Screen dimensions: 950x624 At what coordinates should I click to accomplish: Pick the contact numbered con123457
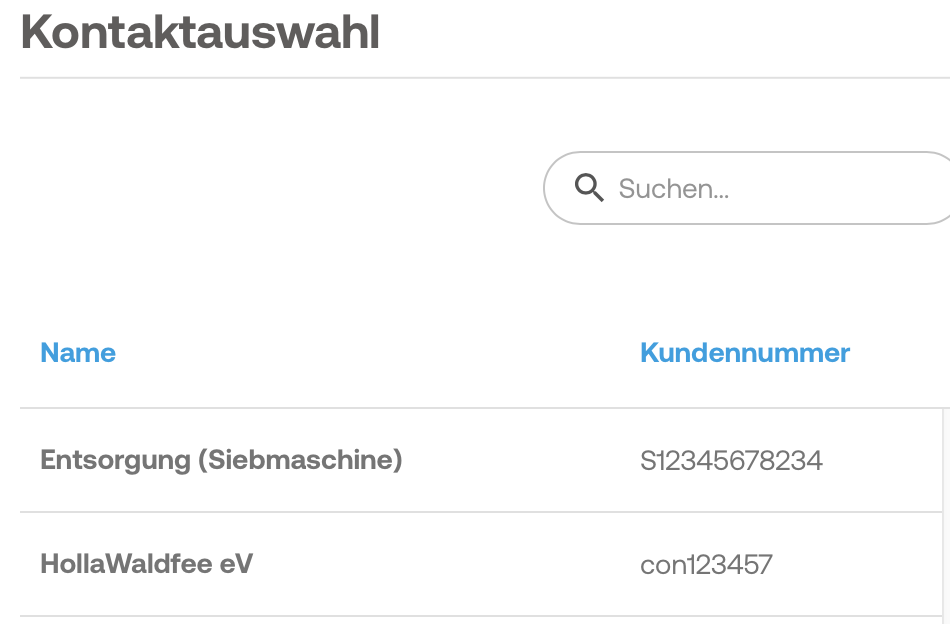point(706,565)
